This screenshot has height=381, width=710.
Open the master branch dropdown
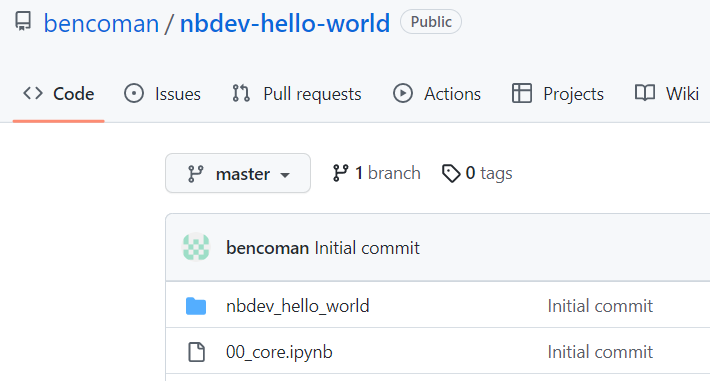coord(238,173)
